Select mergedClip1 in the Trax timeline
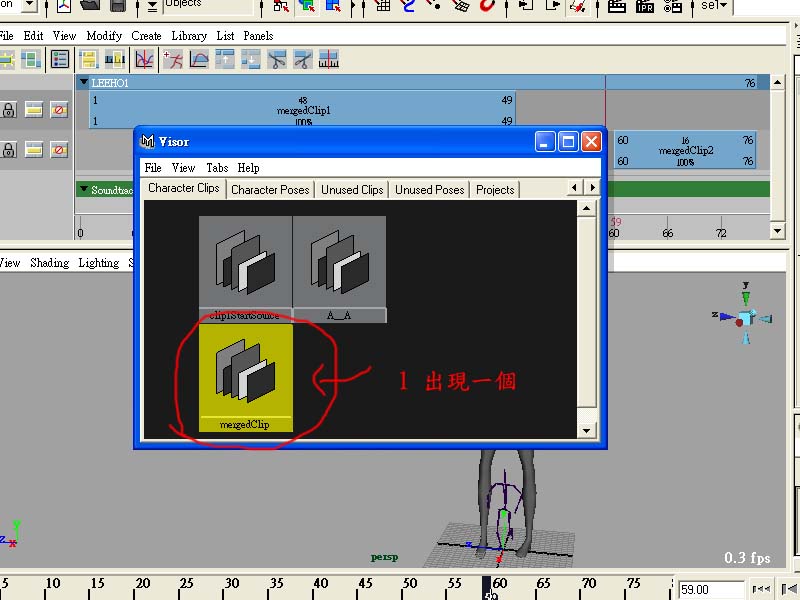 click(303, 110)
